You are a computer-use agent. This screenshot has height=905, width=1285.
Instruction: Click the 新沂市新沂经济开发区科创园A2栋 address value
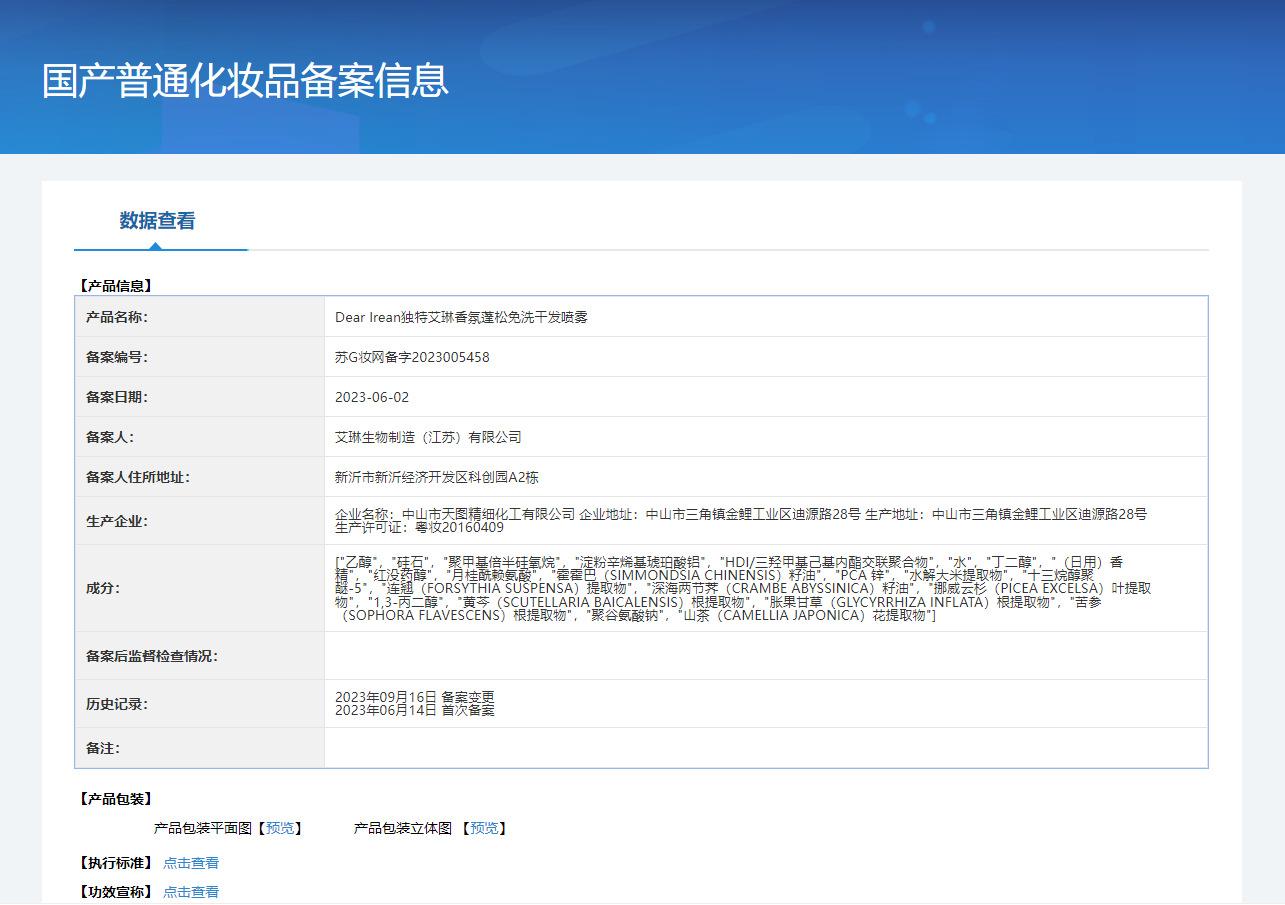pos(437,477)
